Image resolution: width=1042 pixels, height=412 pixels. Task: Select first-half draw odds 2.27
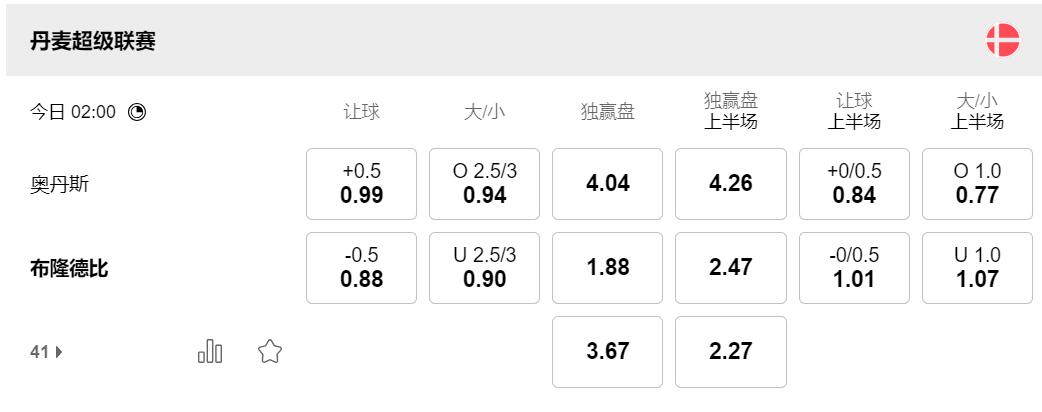click(x=730, y=352)
